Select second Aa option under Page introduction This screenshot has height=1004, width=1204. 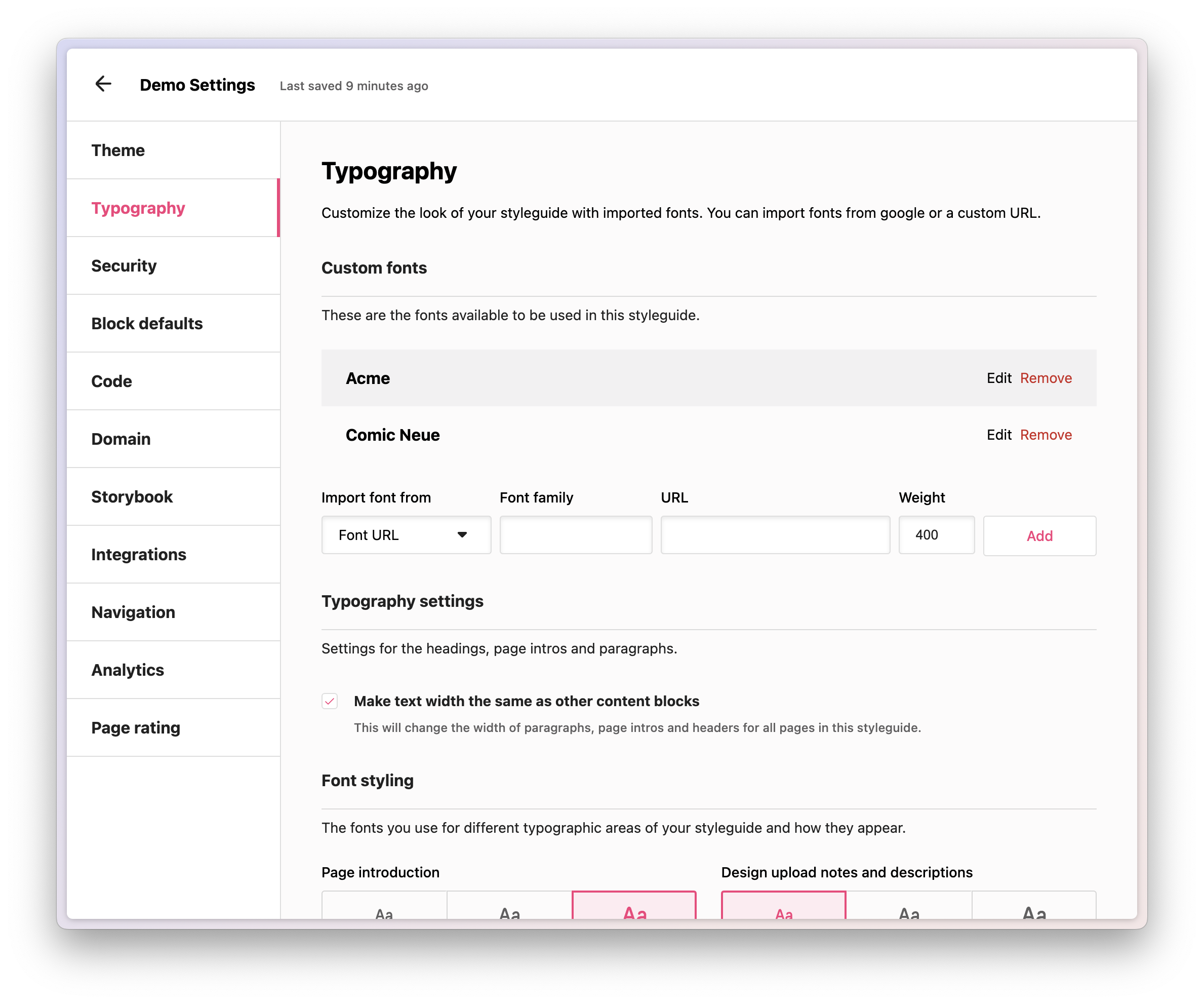[x=509, y=906]
